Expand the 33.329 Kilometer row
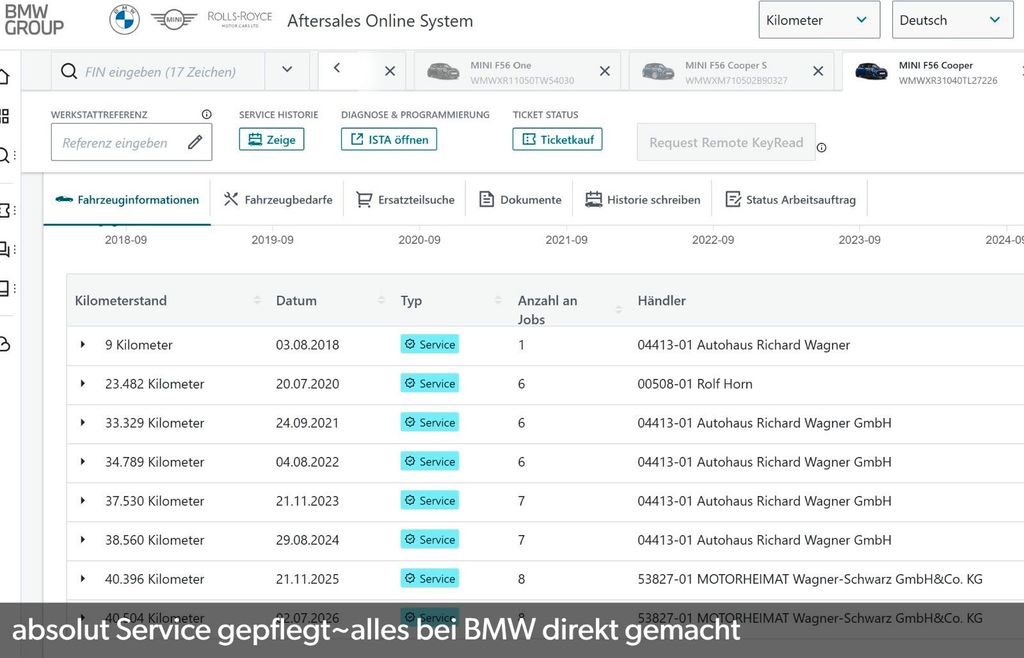This screenshot has height=658, width=1024. 83,422
